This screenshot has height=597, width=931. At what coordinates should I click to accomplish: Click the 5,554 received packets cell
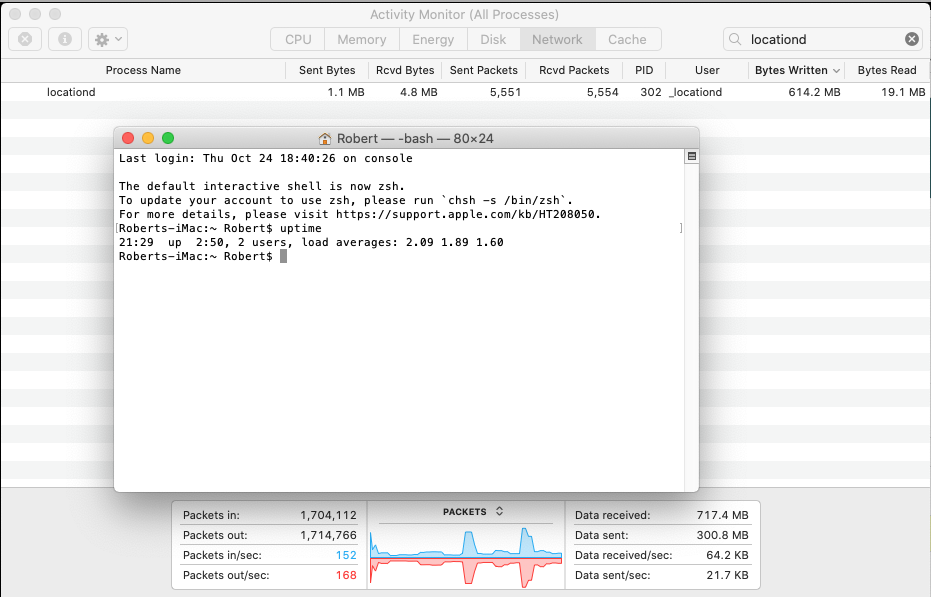point(603,92)
